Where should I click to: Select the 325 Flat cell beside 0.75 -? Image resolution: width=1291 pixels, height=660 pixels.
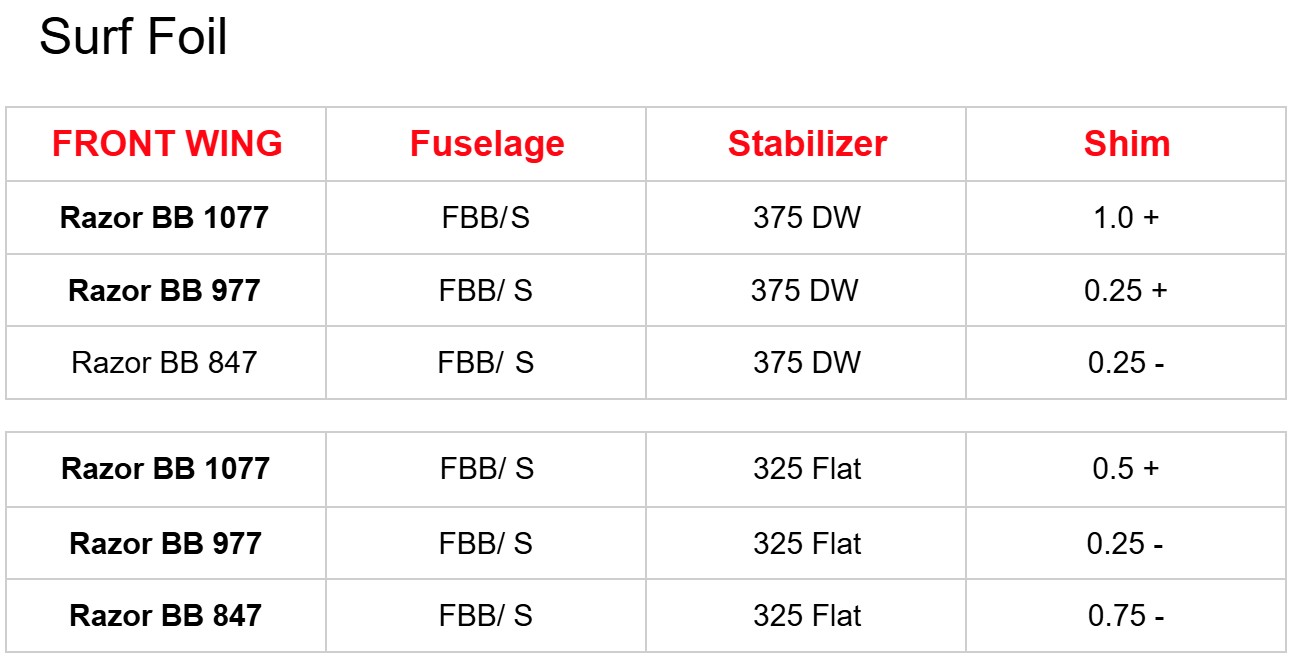coord(806,616)
